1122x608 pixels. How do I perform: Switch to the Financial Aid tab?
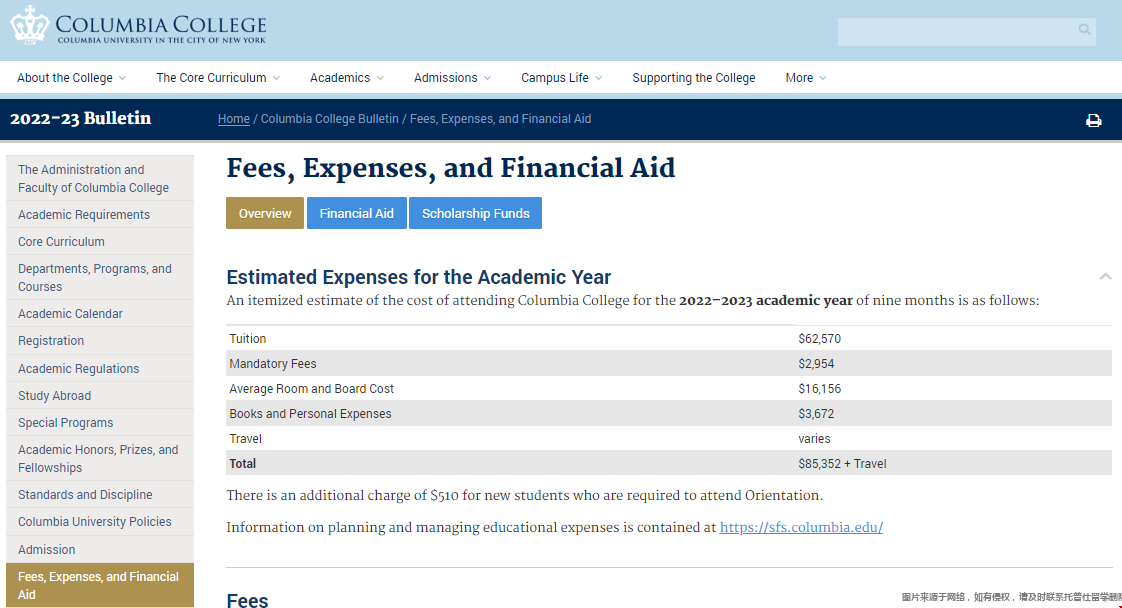point(356,213)
